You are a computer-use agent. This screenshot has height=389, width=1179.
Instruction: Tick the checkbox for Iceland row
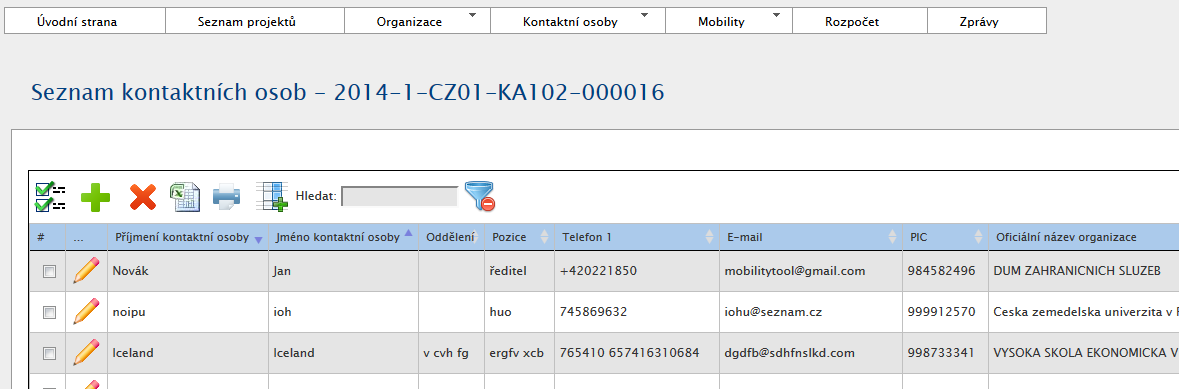point(49,353)
